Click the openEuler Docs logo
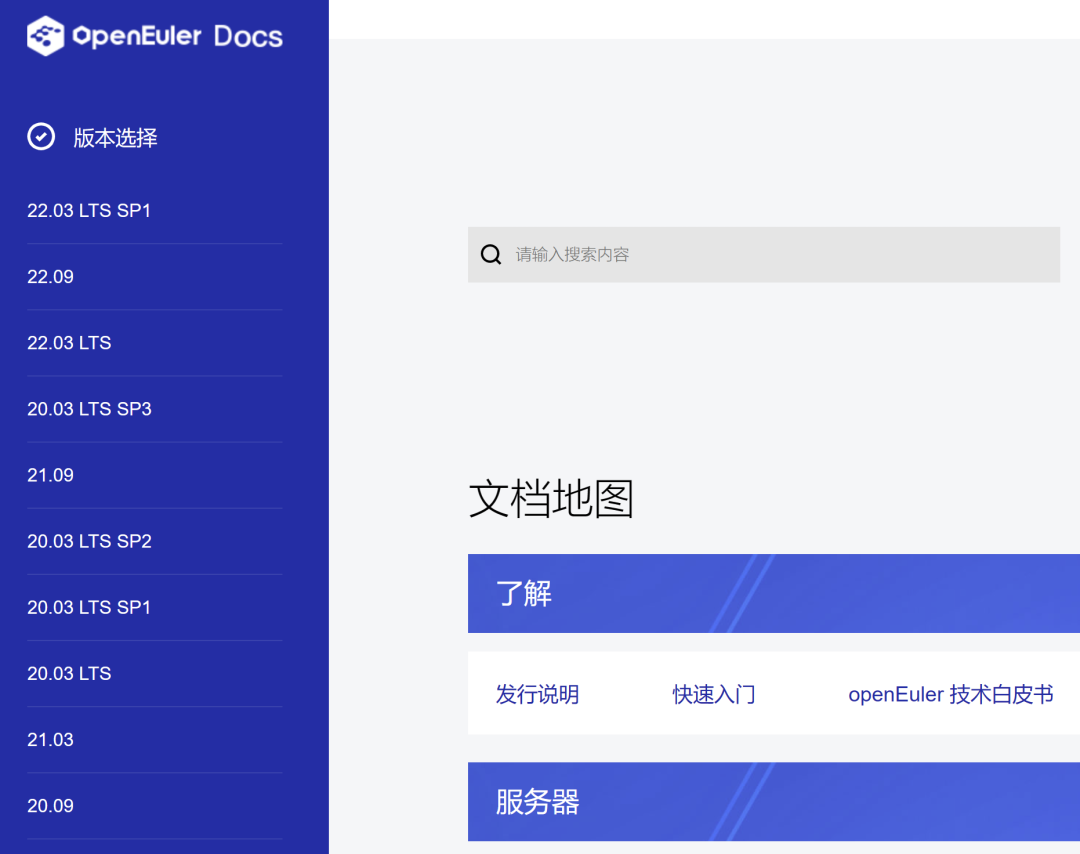This screenshot has width=1080, height=854. click(155, 35)
